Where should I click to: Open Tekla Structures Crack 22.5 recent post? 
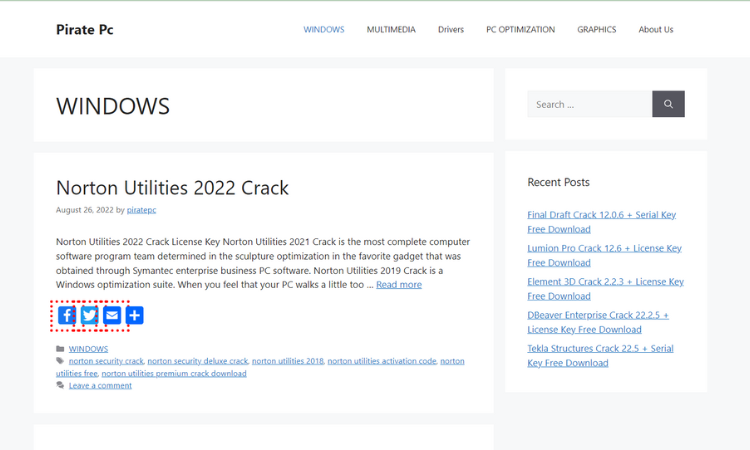600,356
